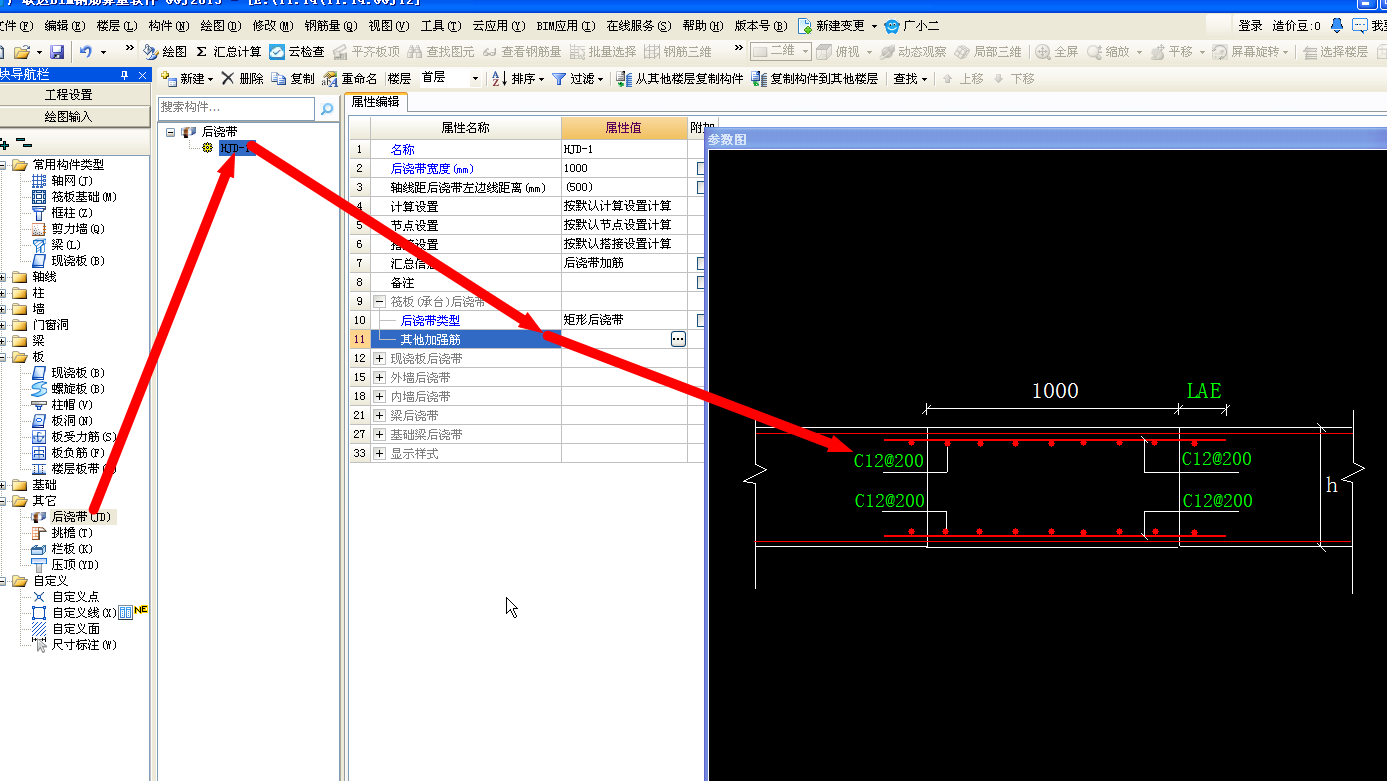1387x781 pixels.
Task: Toggle checkbox for 轴线距后浇带左边线距离 row
Action: (x=701, y=187)
